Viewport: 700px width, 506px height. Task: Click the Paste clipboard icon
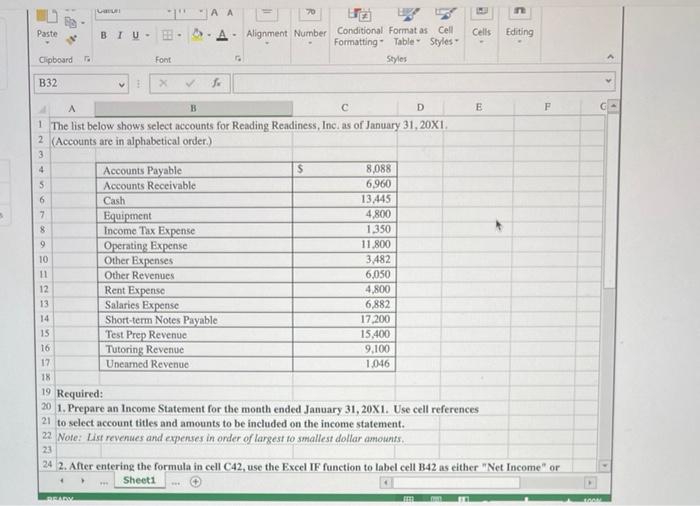pos(46,16)
